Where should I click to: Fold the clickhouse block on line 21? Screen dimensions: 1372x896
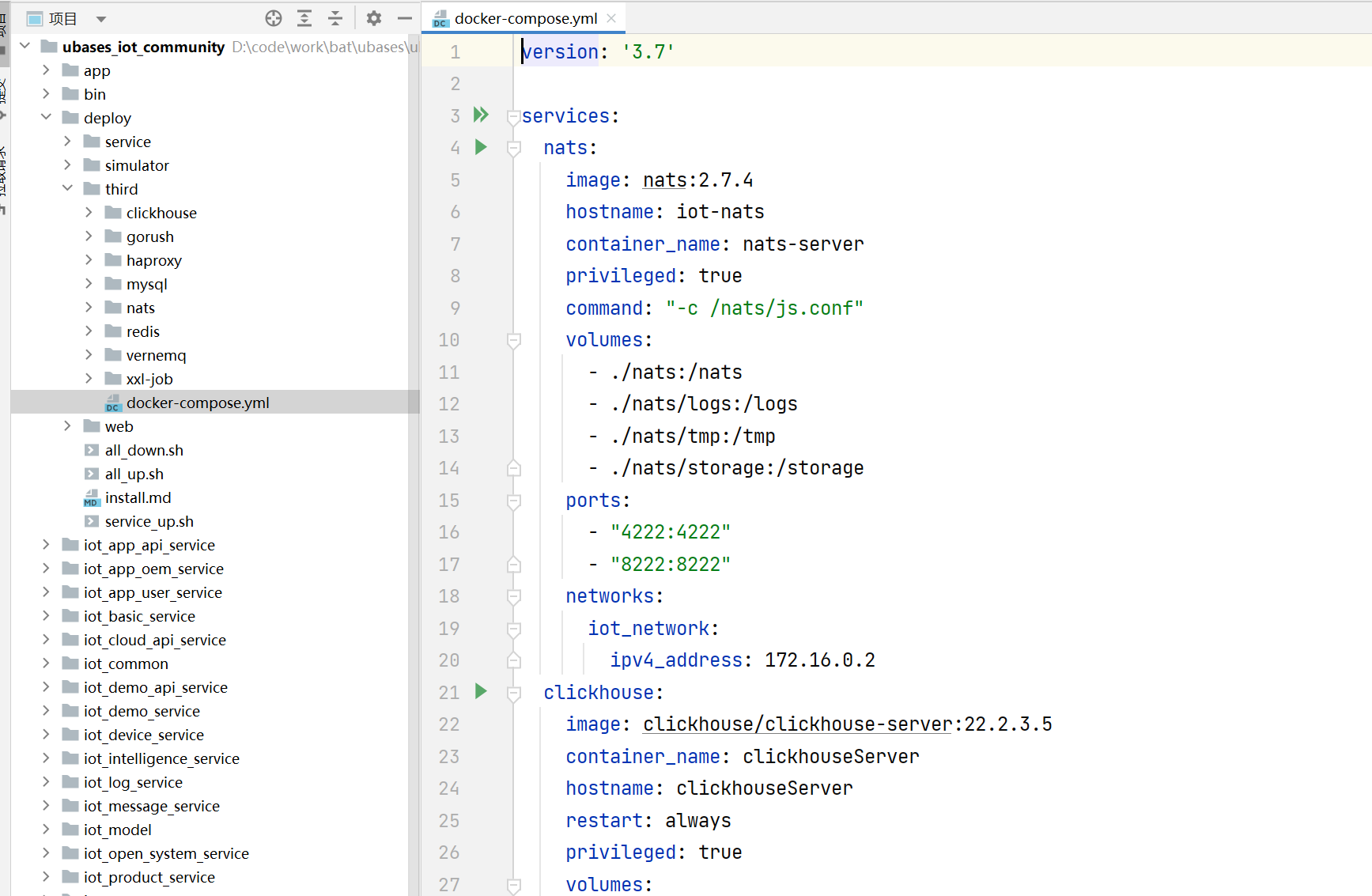tap(514, 694)
